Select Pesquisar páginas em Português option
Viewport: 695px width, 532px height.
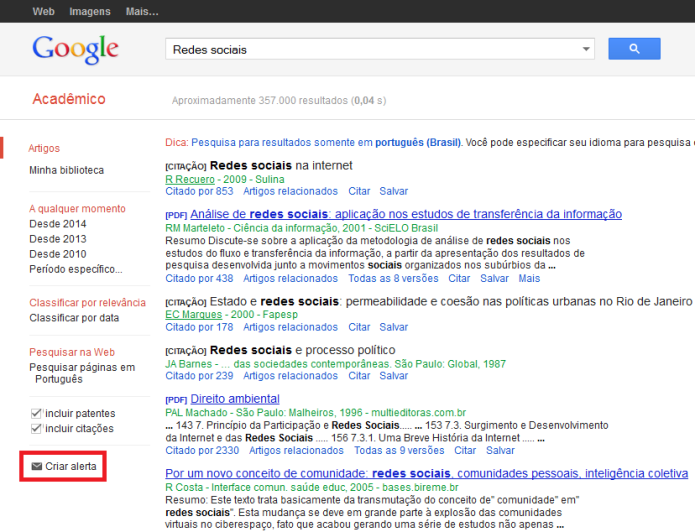pyautogui.click(x=82, y=373)
